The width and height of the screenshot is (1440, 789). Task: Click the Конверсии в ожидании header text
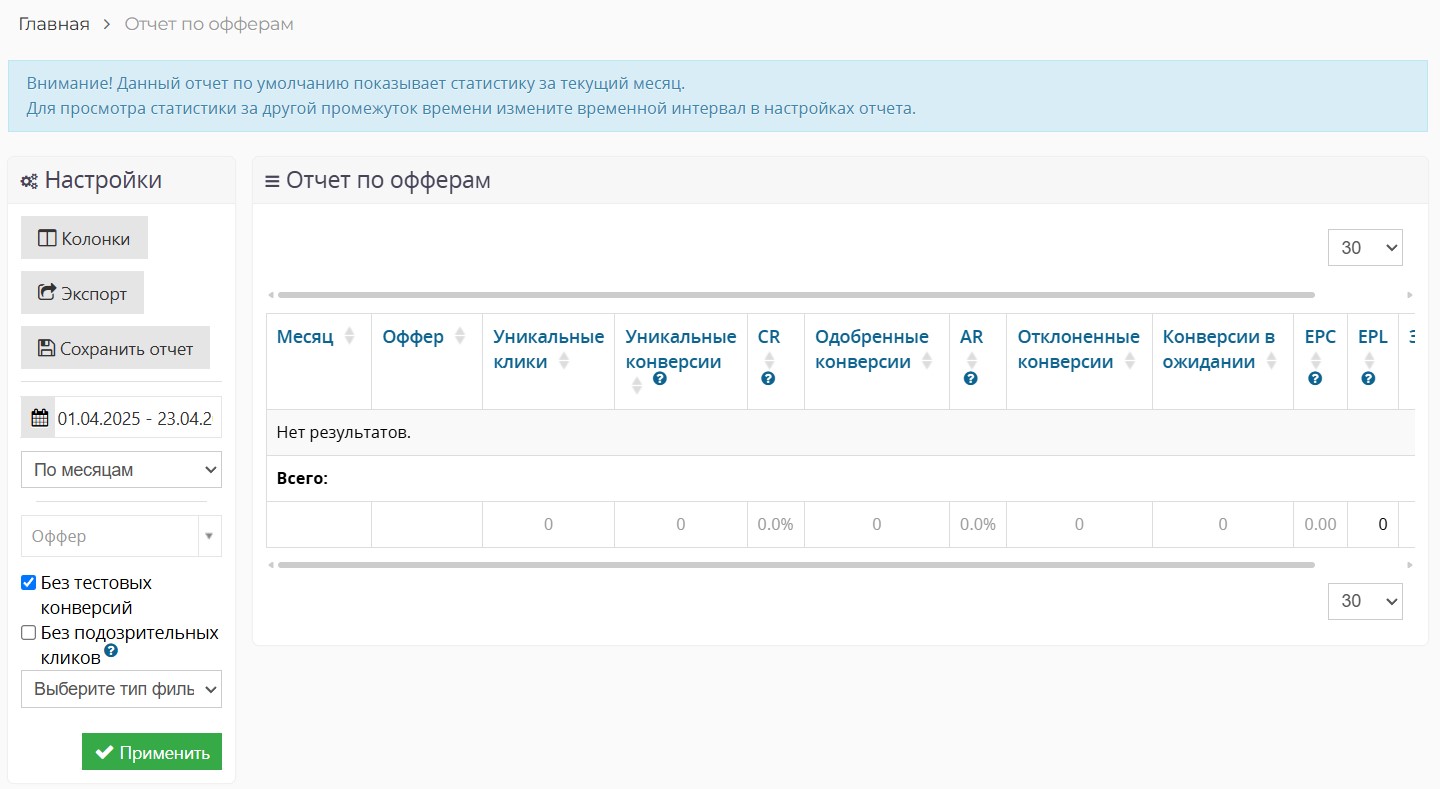pos(1219,349)
